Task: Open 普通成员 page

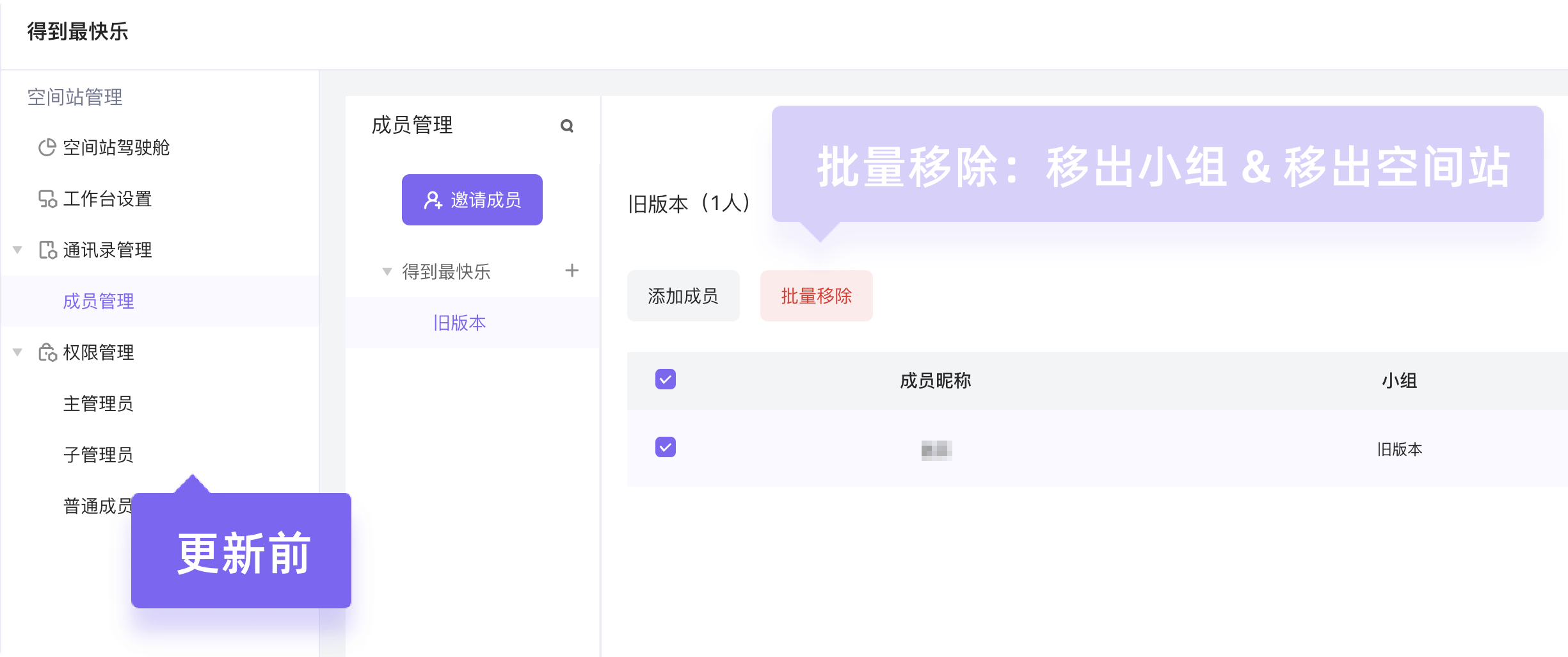Action: click(97, 506)
